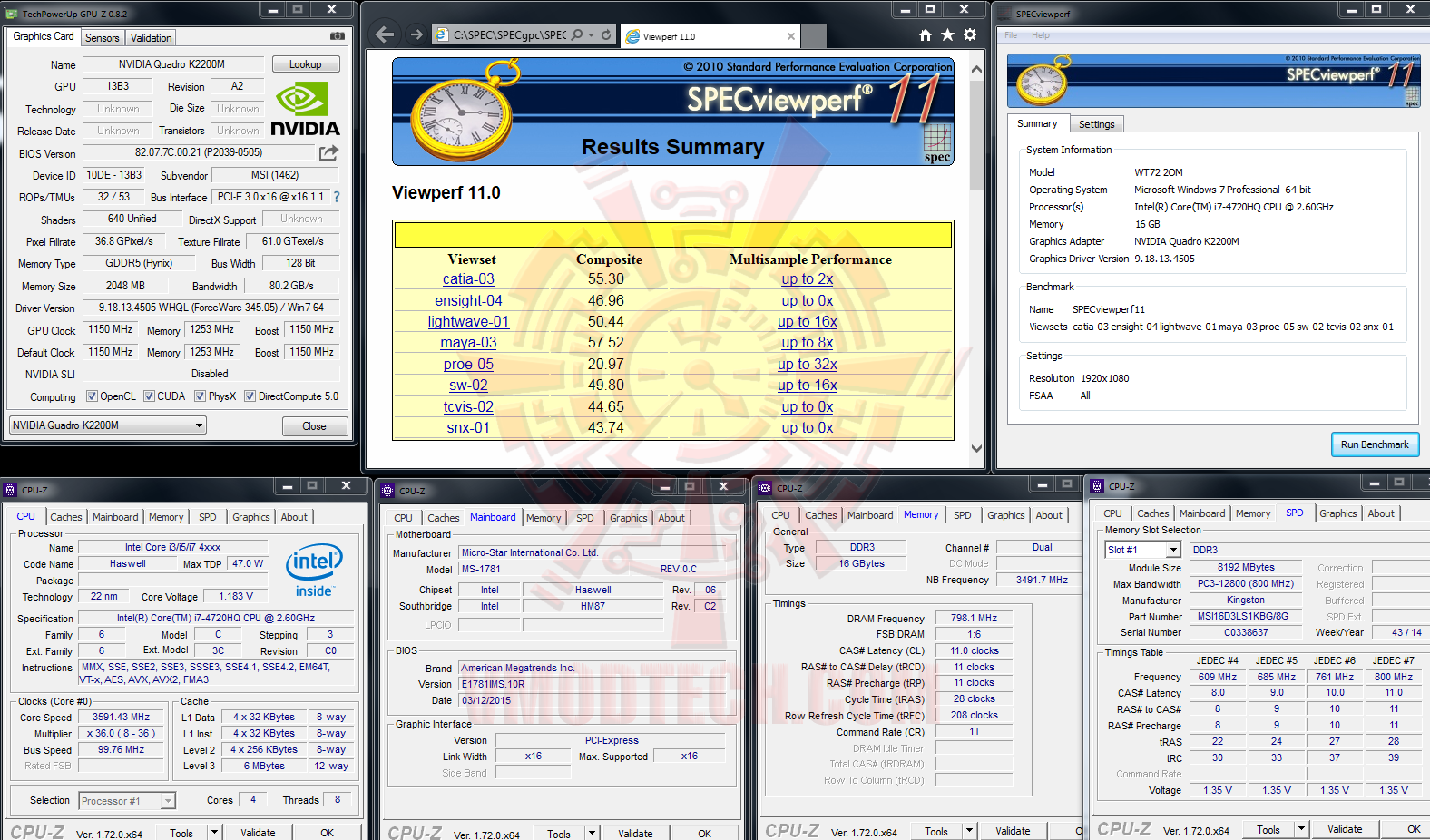Select About tab in the Memory CPU-Z window

coord(1049,515)
